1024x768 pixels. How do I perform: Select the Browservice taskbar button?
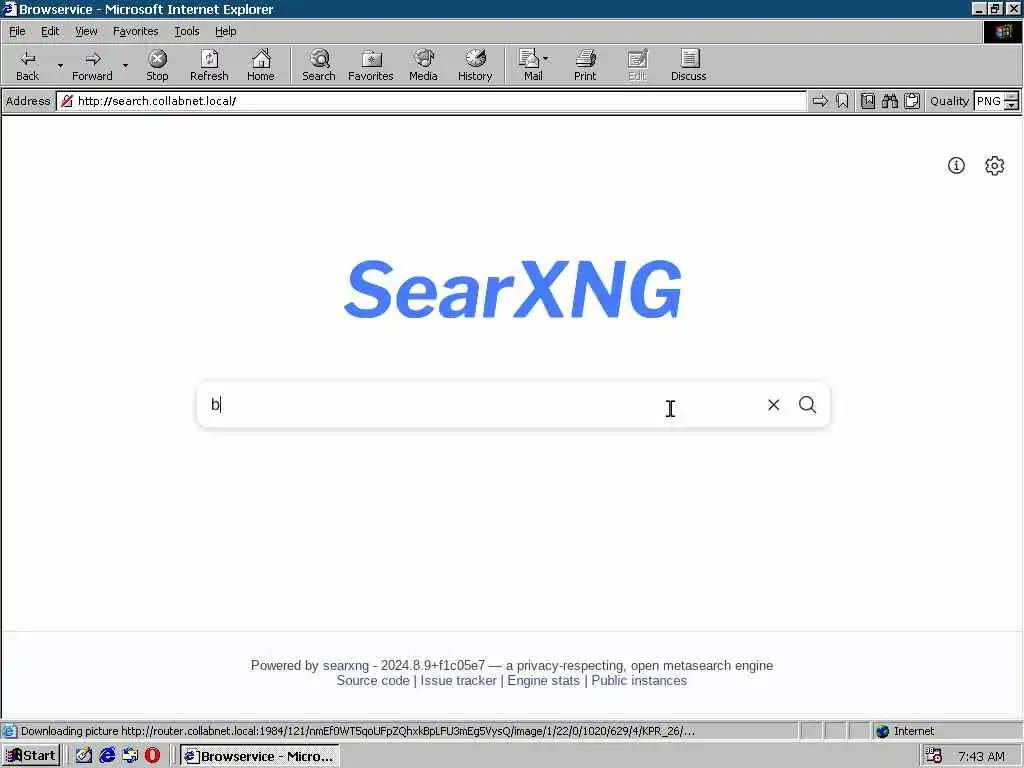(x=259, y=756)
